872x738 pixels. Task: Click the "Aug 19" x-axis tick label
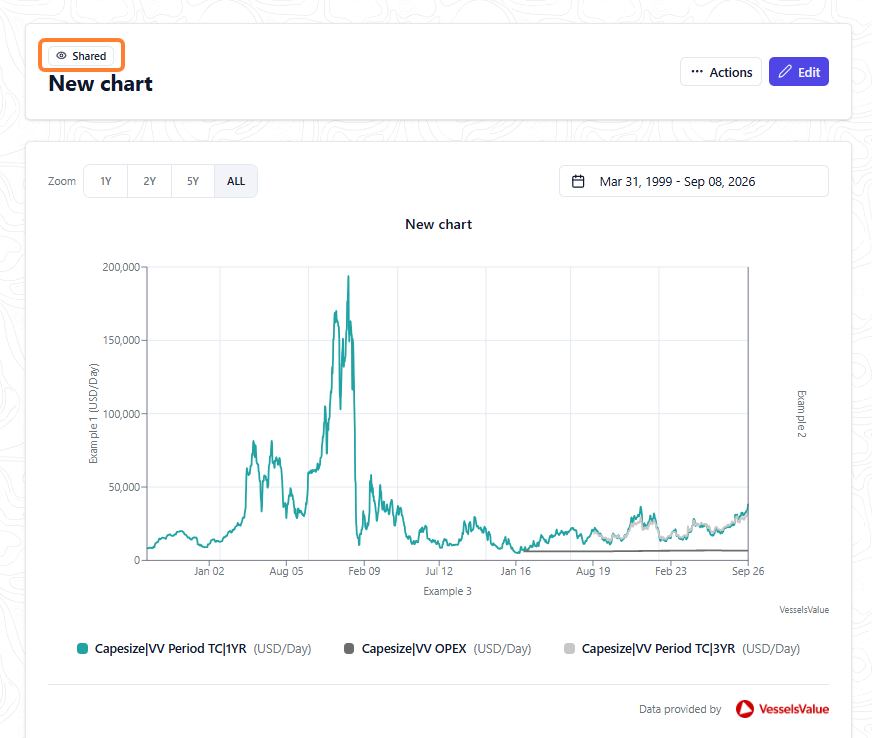pos(593,571)
